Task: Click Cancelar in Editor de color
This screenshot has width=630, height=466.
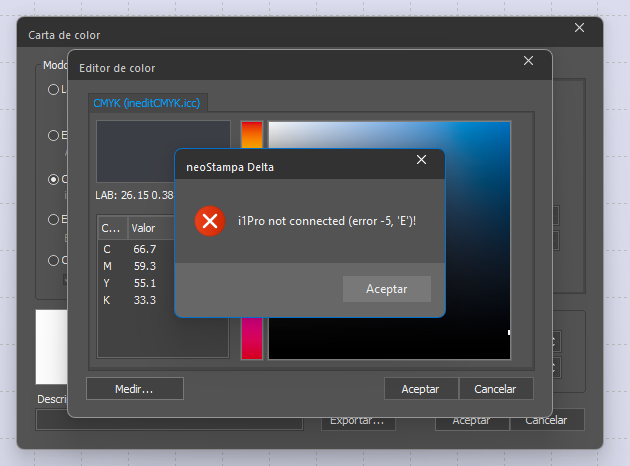Action: (496, 389)
